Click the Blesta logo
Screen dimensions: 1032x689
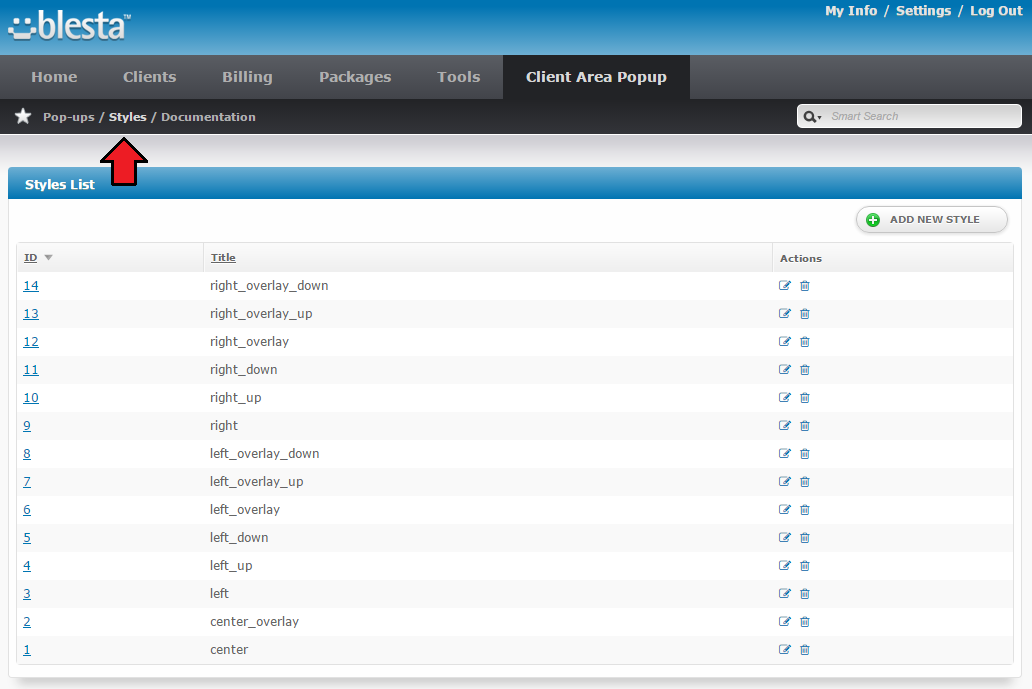(x=68, y=26)
